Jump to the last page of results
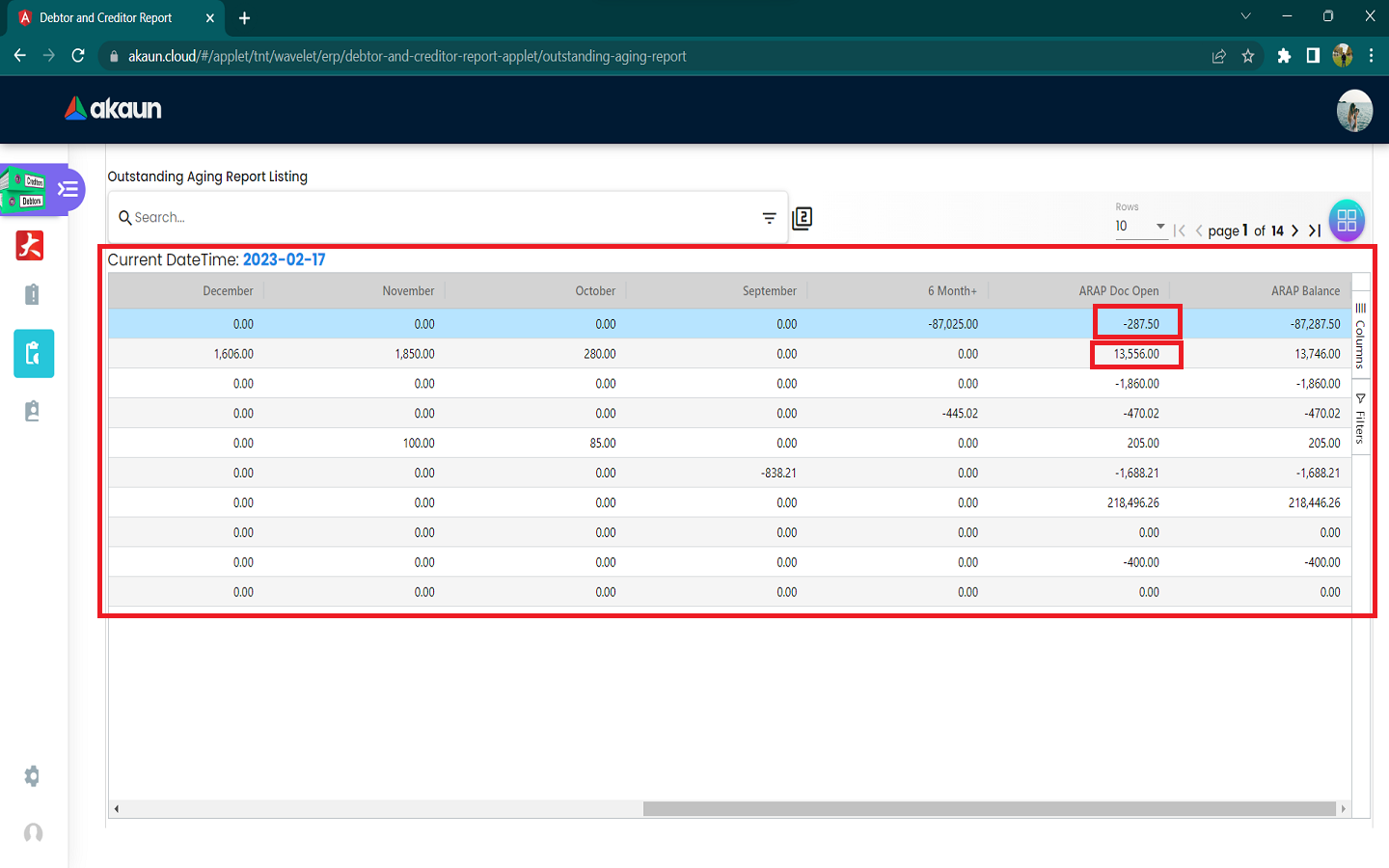The height and width of the screenshot is (868, 1389). pos(1315,231)
